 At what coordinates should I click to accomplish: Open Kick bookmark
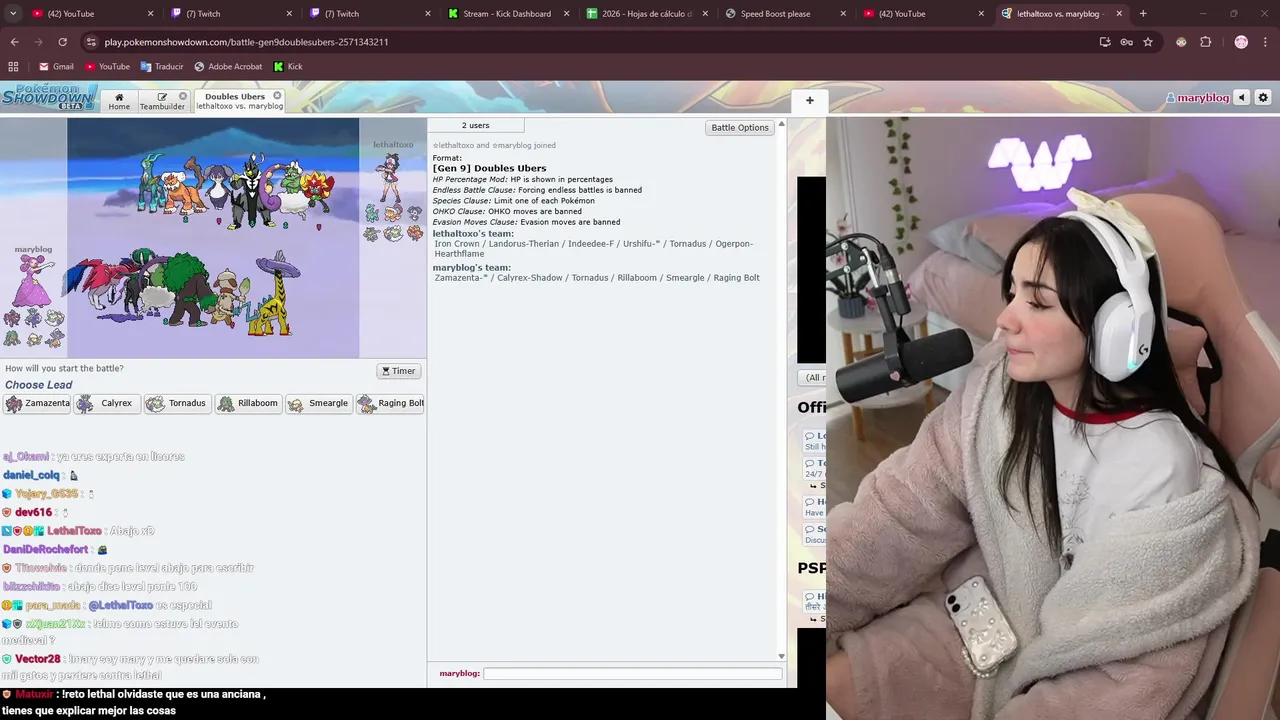click(288, 67)
